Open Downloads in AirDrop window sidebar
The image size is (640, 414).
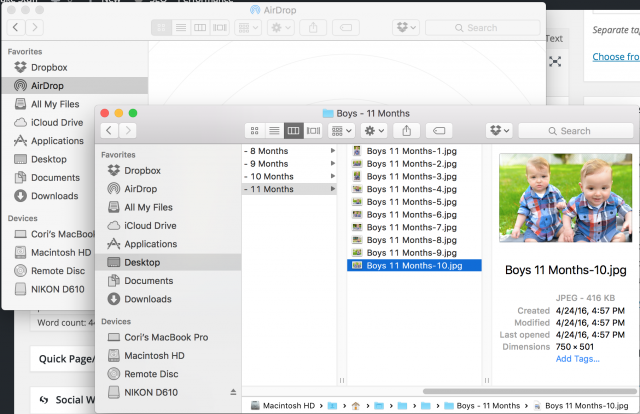(x=46, y=196)
